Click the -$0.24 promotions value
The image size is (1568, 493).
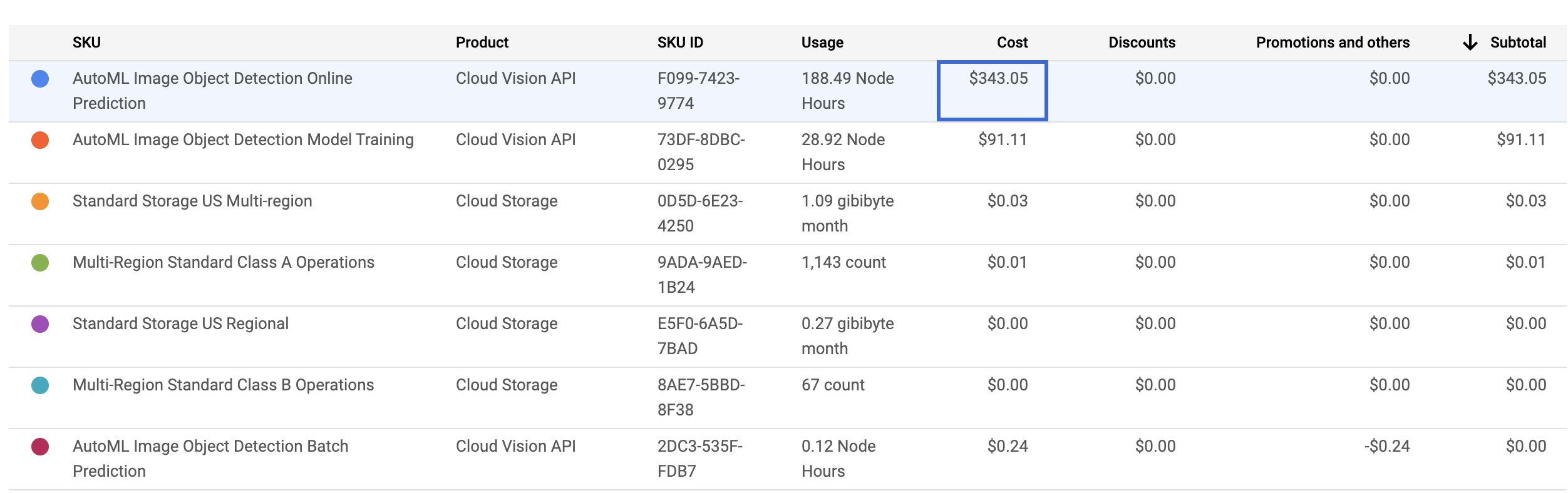pos(1387,447)
